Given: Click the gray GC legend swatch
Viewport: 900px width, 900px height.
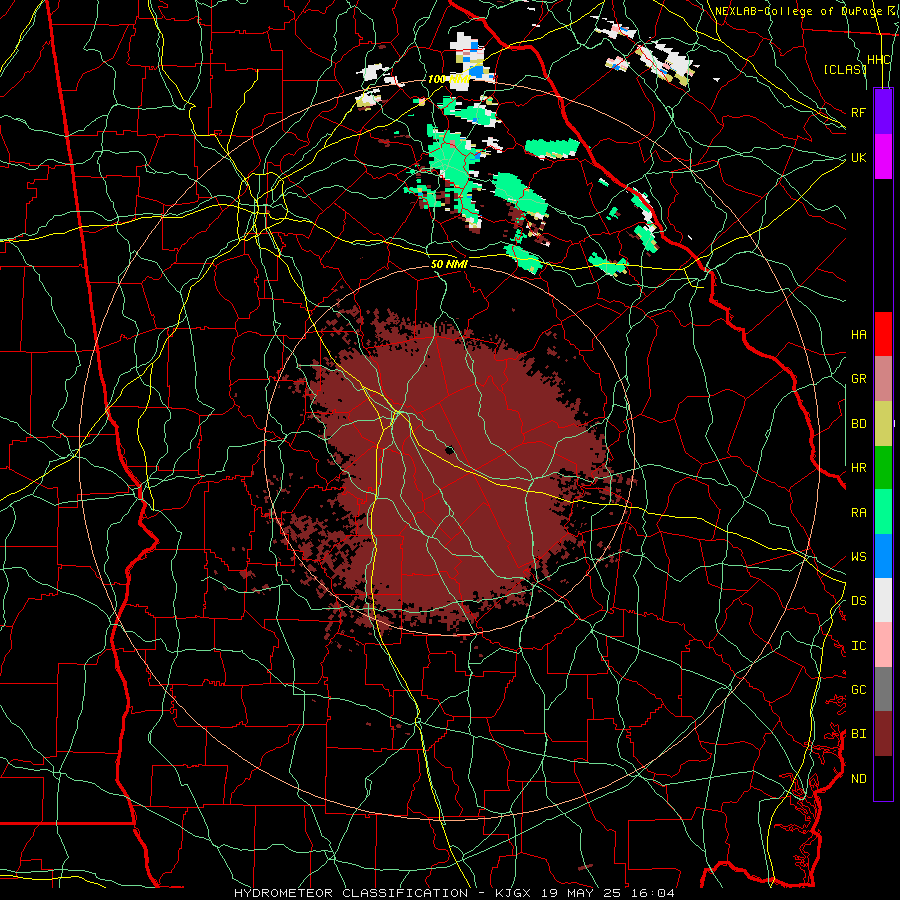Looking at the screenshot, I should pyautogui.click(x=883, y=689).
